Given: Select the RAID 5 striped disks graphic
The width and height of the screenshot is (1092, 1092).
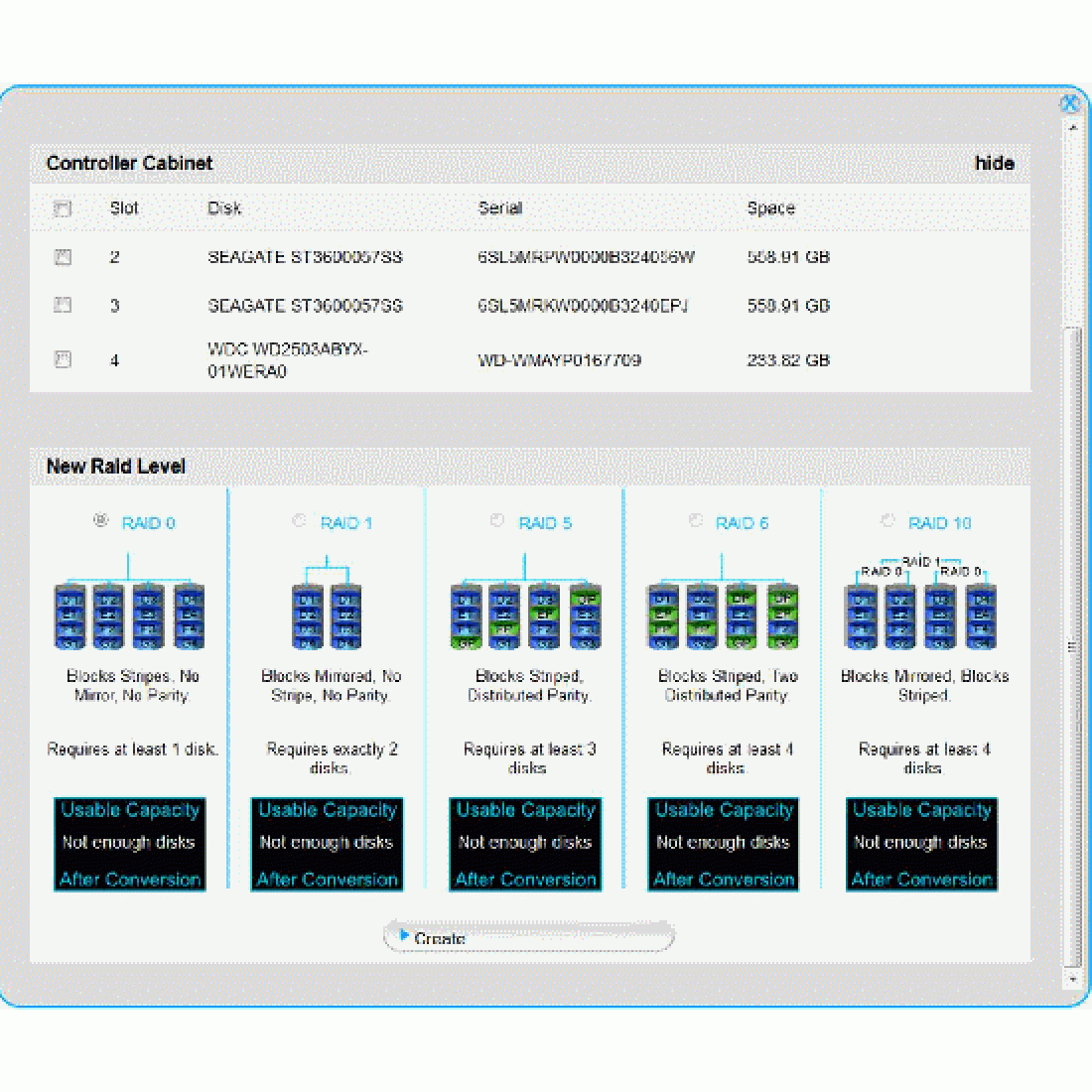Looking at the screenshot, I should tap(526, 614).
